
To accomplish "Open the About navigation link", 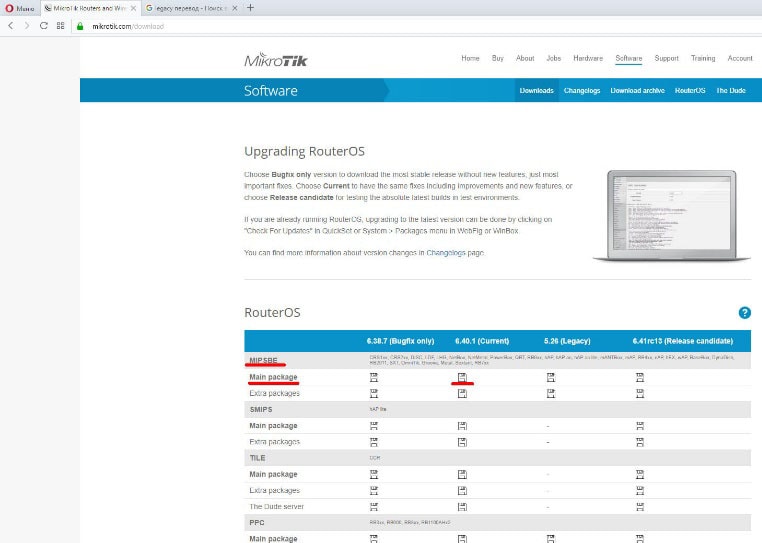I will 525,58.
